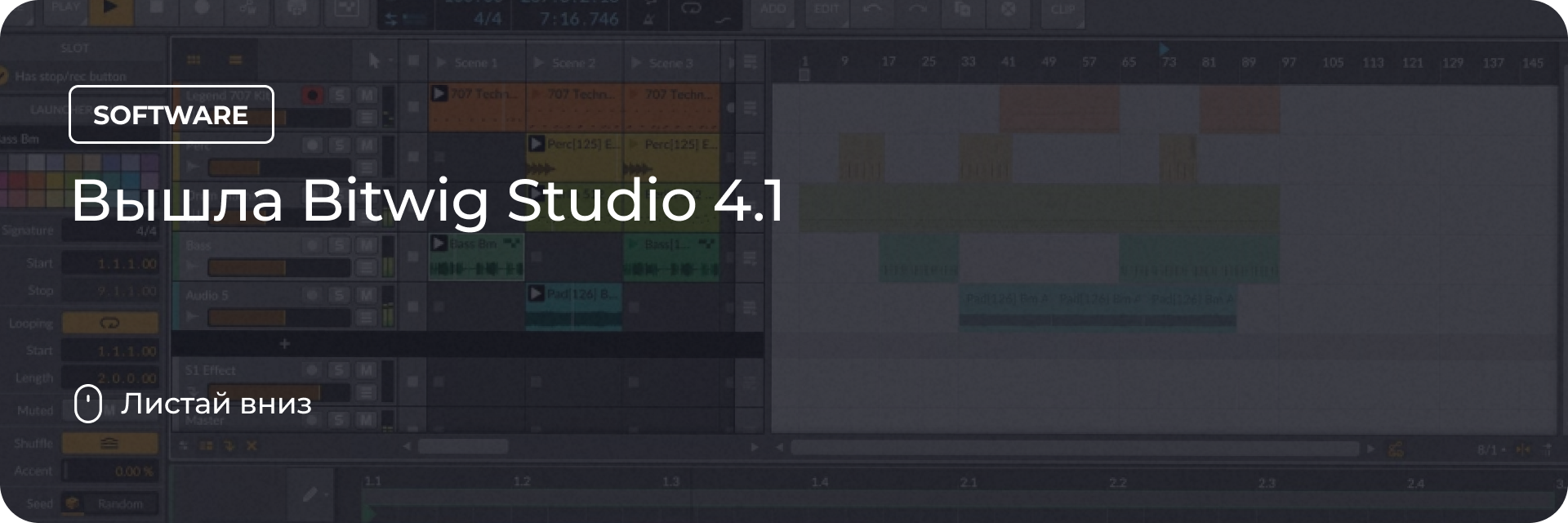Add a new track with plus button
The image size is (1568, 523).
(284, 344)
